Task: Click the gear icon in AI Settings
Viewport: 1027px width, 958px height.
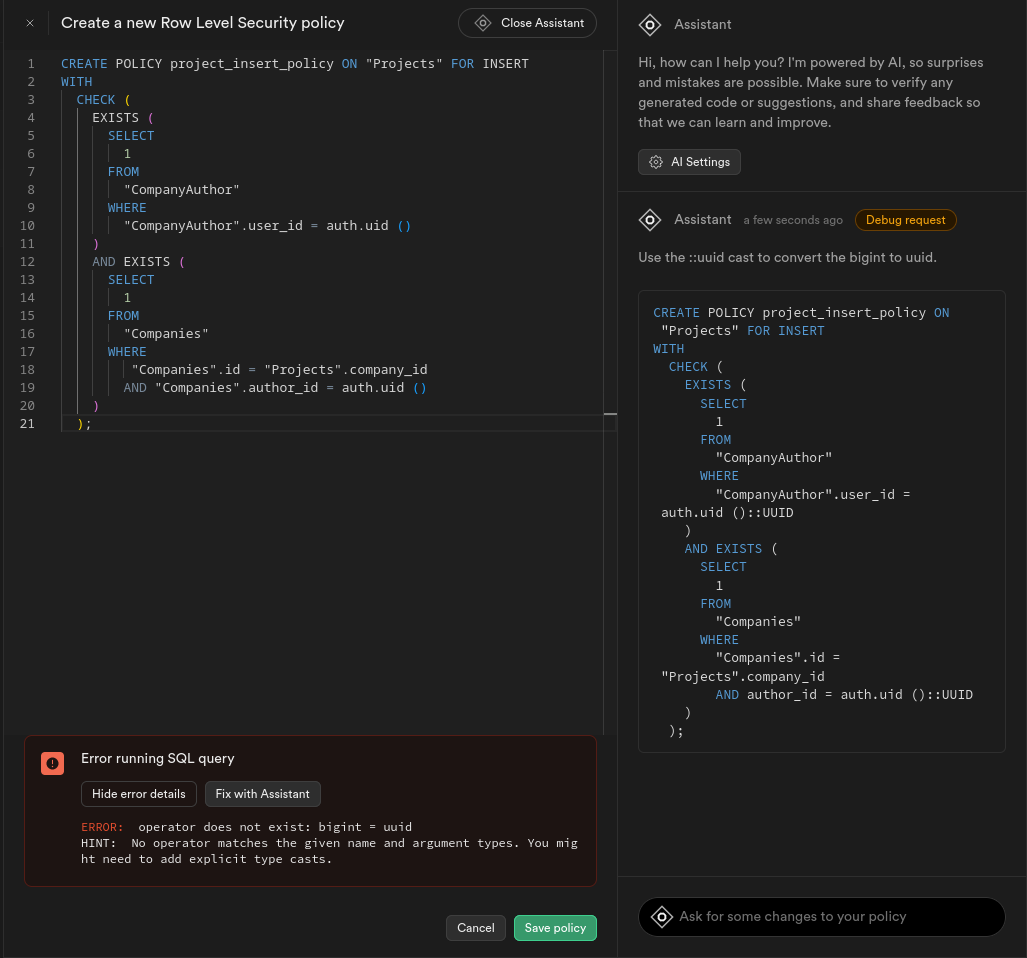Action: pyautogui.click(x=656, y=162)
